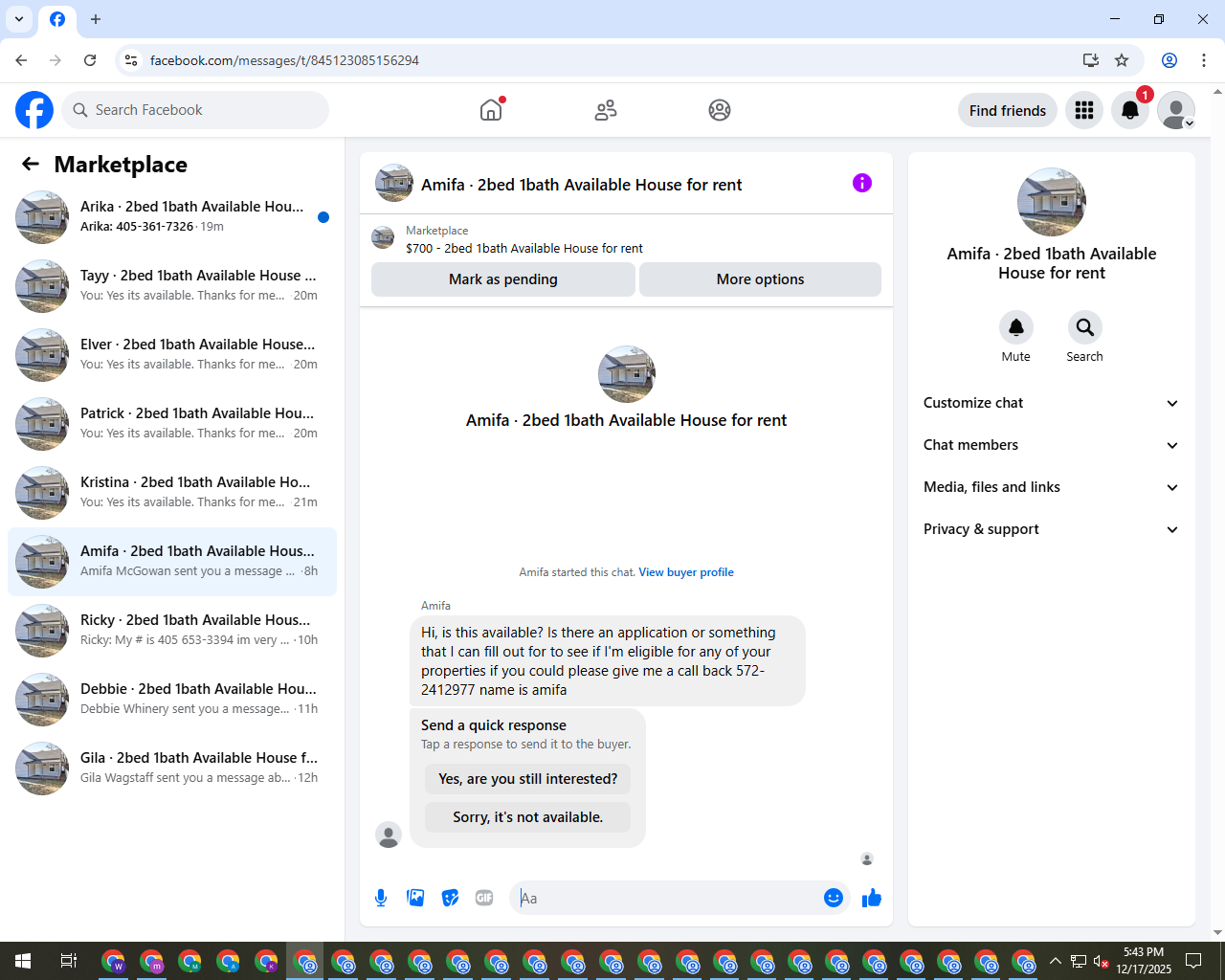The width and height of the screenshot is (1225, 980).
Task: Open the Friends icon in top navigation
Action: [x=606, y=110]
